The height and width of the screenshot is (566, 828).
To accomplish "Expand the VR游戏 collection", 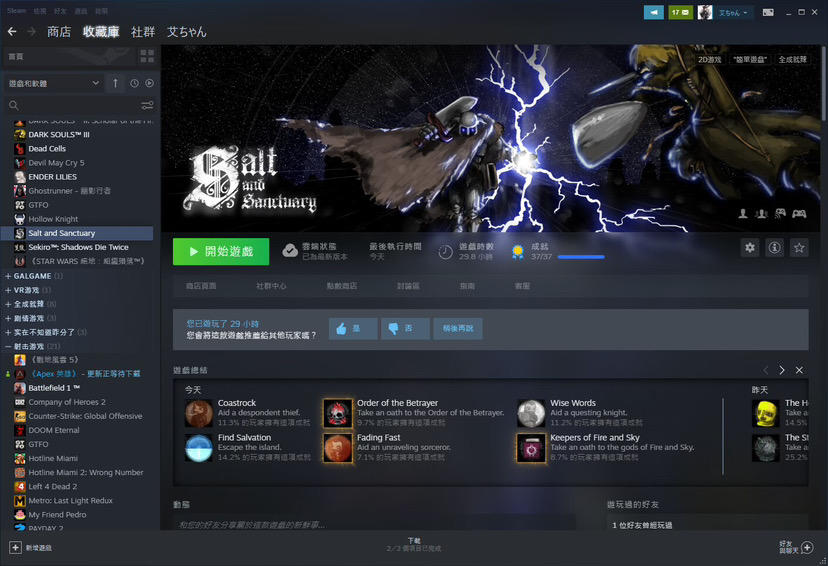I will pos(8,290).
